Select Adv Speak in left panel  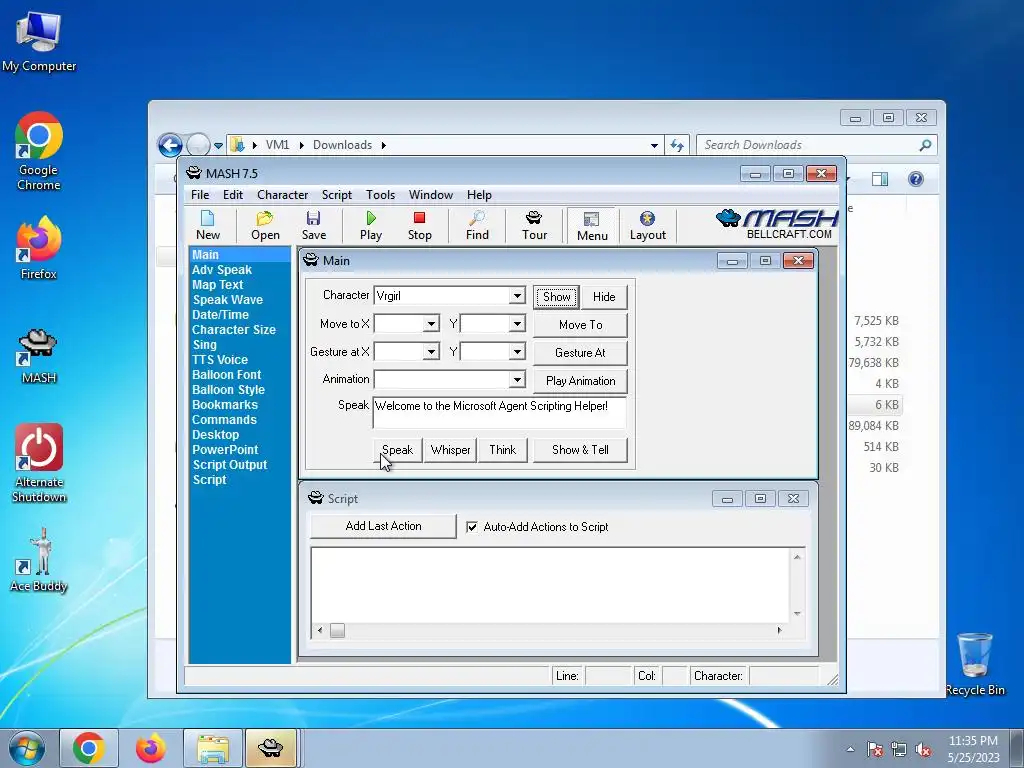[222, 270]
